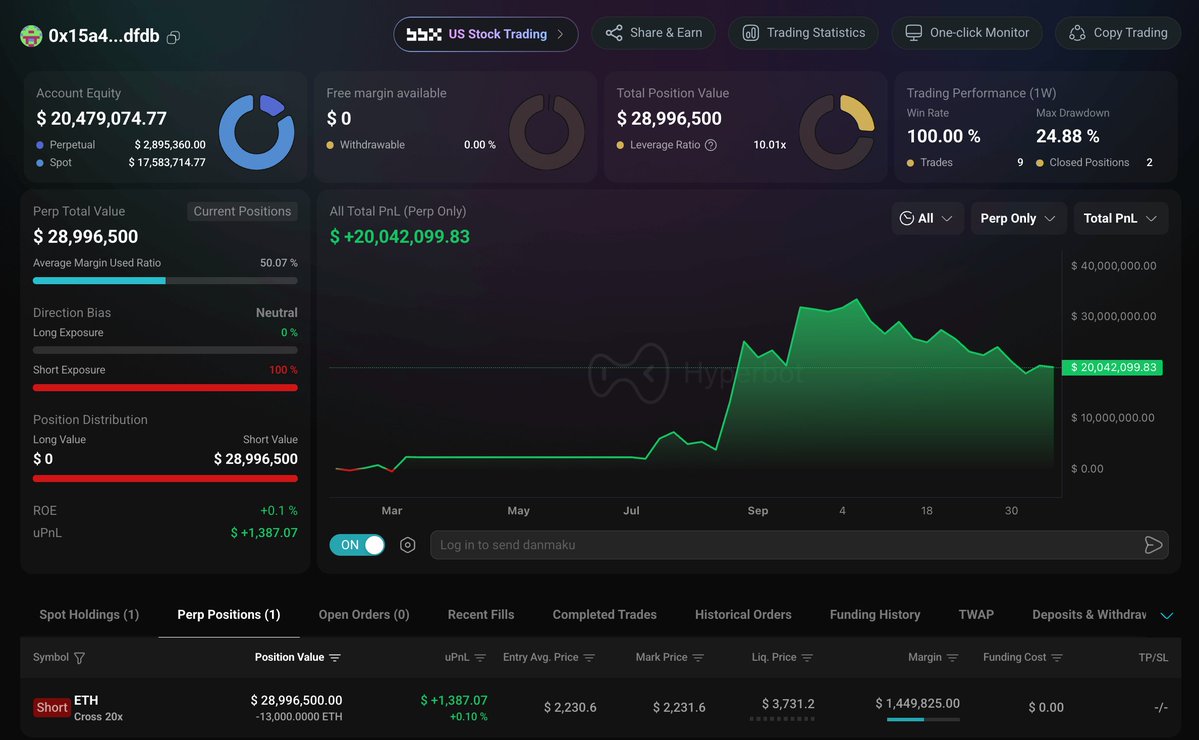Image resolution: width=1199 pixels, height=740 pixels.
Task: Click the Average Margin Used Ratio progress bar
Action: click(x=165, y=281)
